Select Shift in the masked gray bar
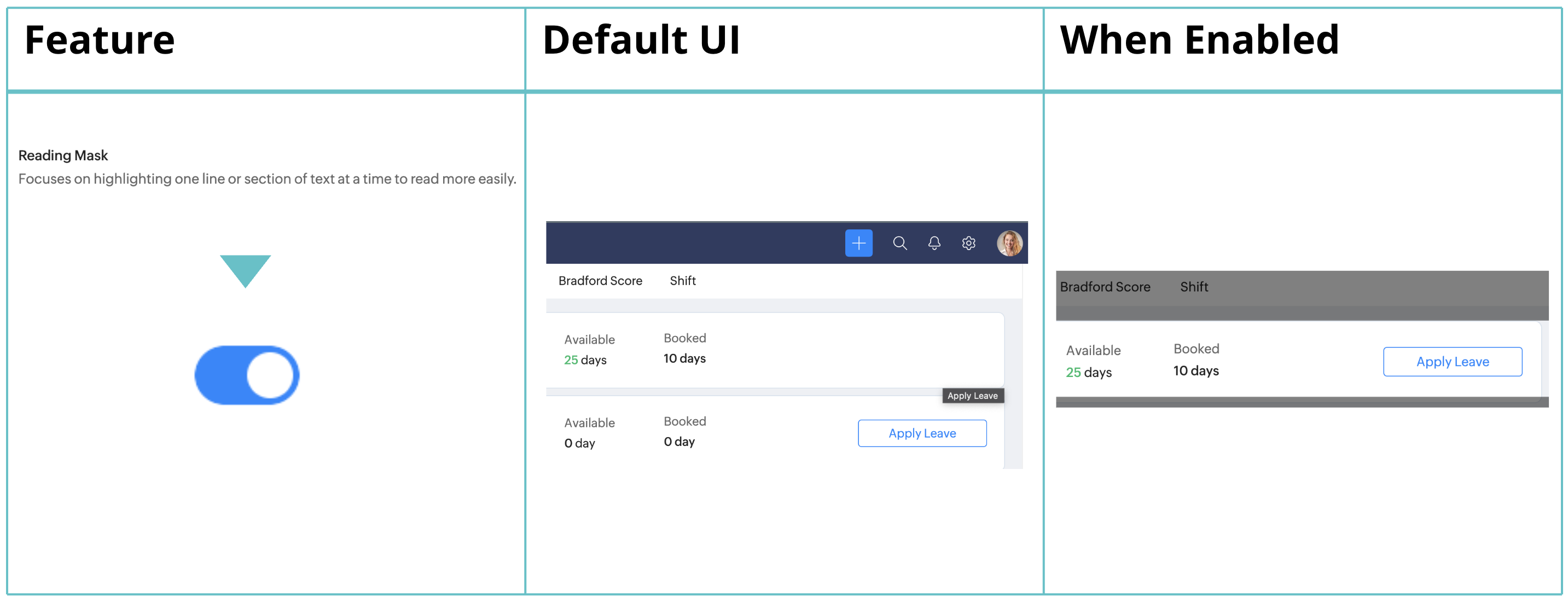 pyautogui.click(x=1194, y=287)
